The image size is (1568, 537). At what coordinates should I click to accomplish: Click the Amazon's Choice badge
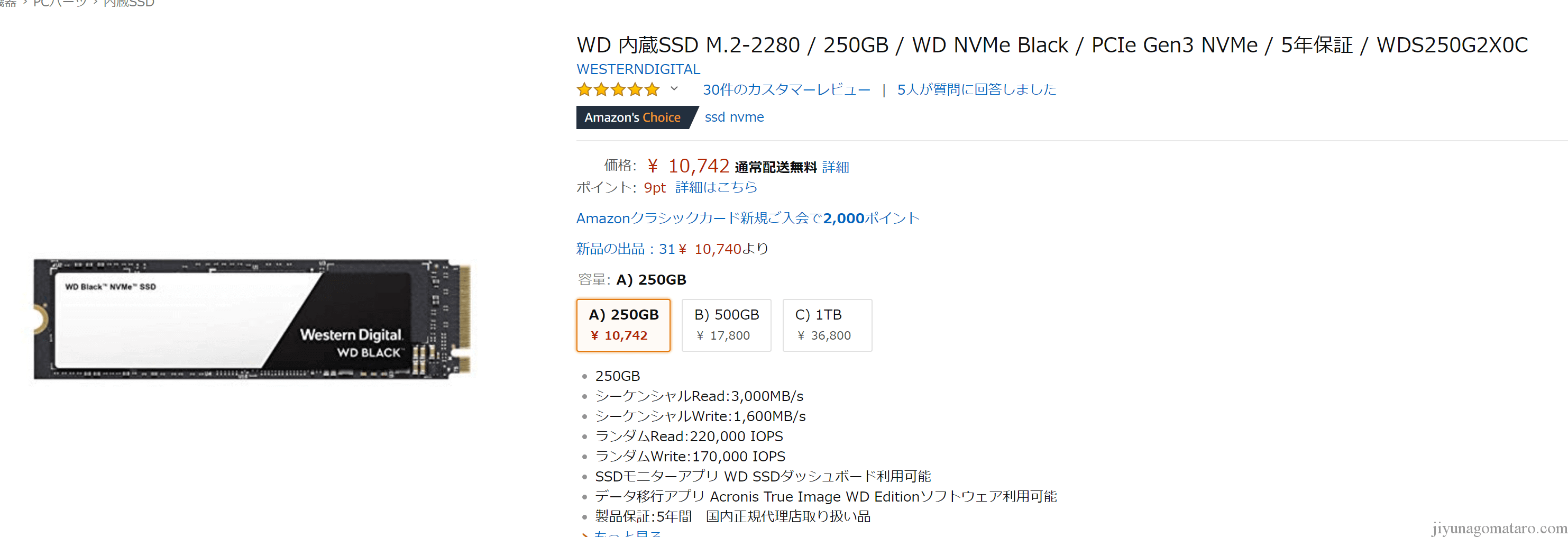pyautogui.click(x=632, y=117)
